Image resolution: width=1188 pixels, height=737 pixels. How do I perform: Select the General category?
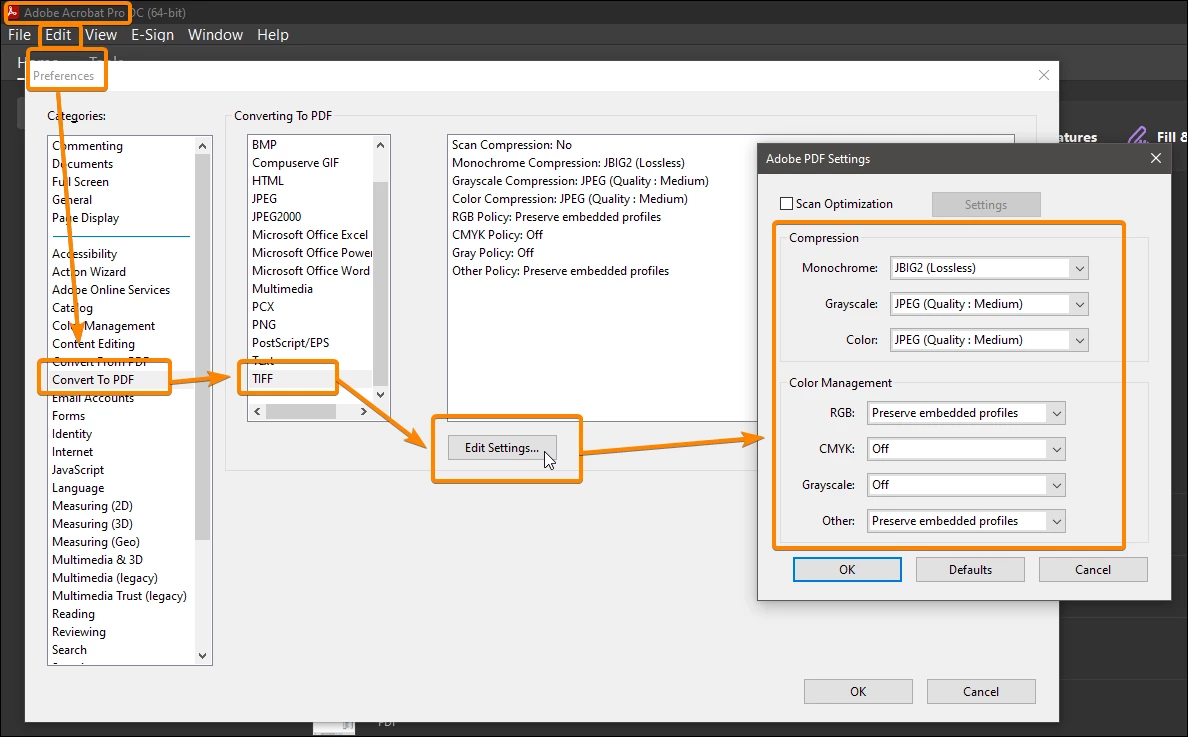72,200
